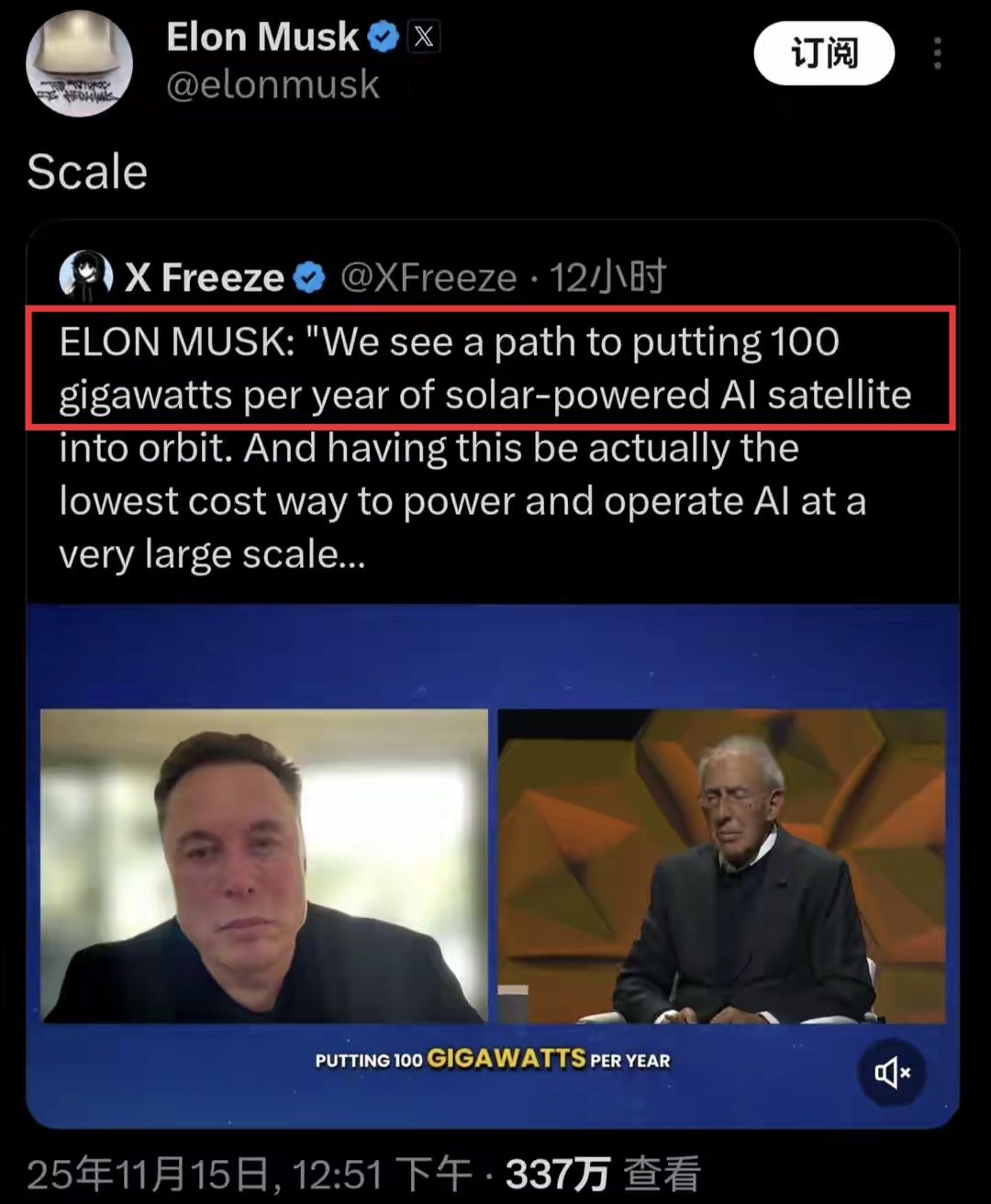Screen dimensions: 991x1204
Task: Unmute the video with the speaker icon
Action: pyautogui.click(x=891, y=1072)
